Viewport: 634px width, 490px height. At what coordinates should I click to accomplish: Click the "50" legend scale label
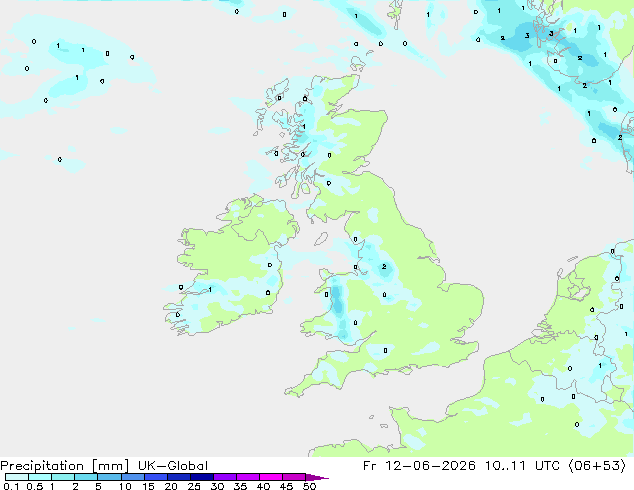click(309, 486)
